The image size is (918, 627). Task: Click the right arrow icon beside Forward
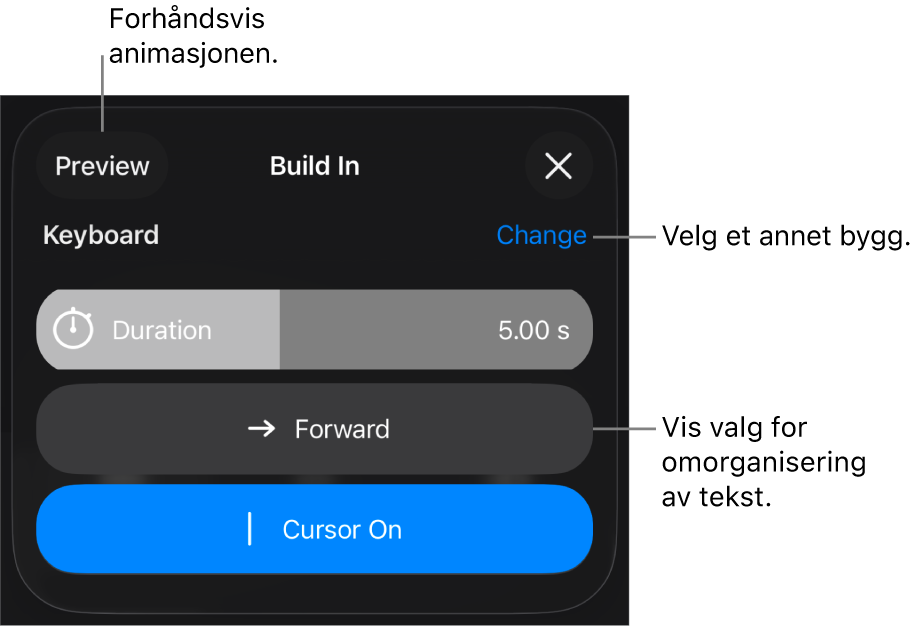(x=262, y=429)
